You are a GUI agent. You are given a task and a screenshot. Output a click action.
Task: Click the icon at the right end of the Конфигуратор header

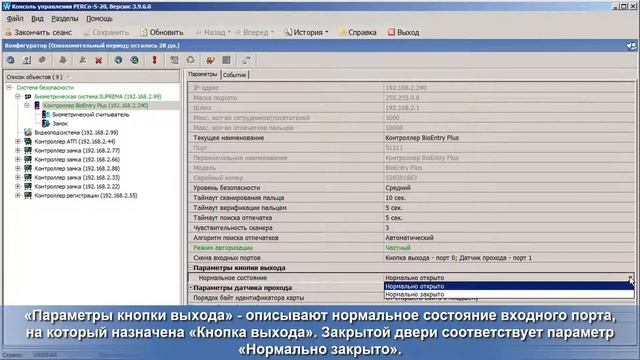point(631,46)
